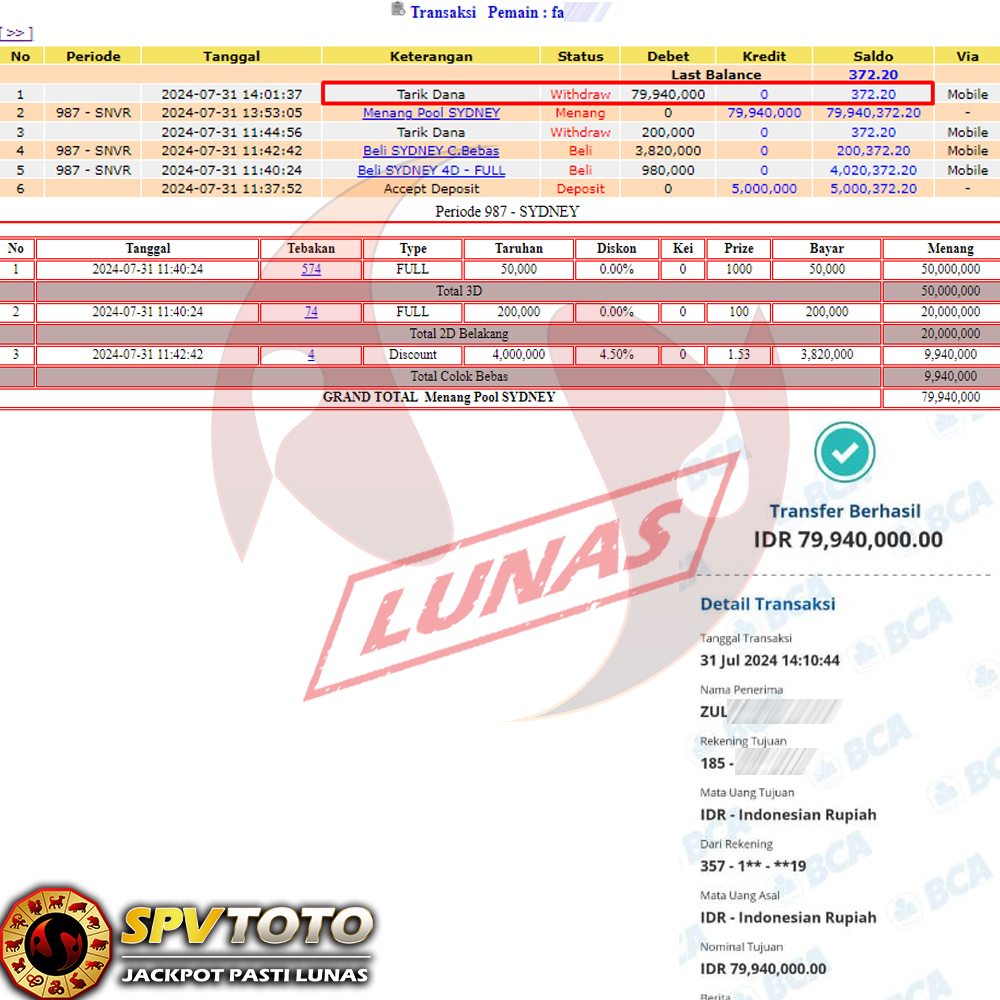This screenshot has width=1000, height=1000.
Task: Click the 74 tebakan link
Action: [311, 312]
